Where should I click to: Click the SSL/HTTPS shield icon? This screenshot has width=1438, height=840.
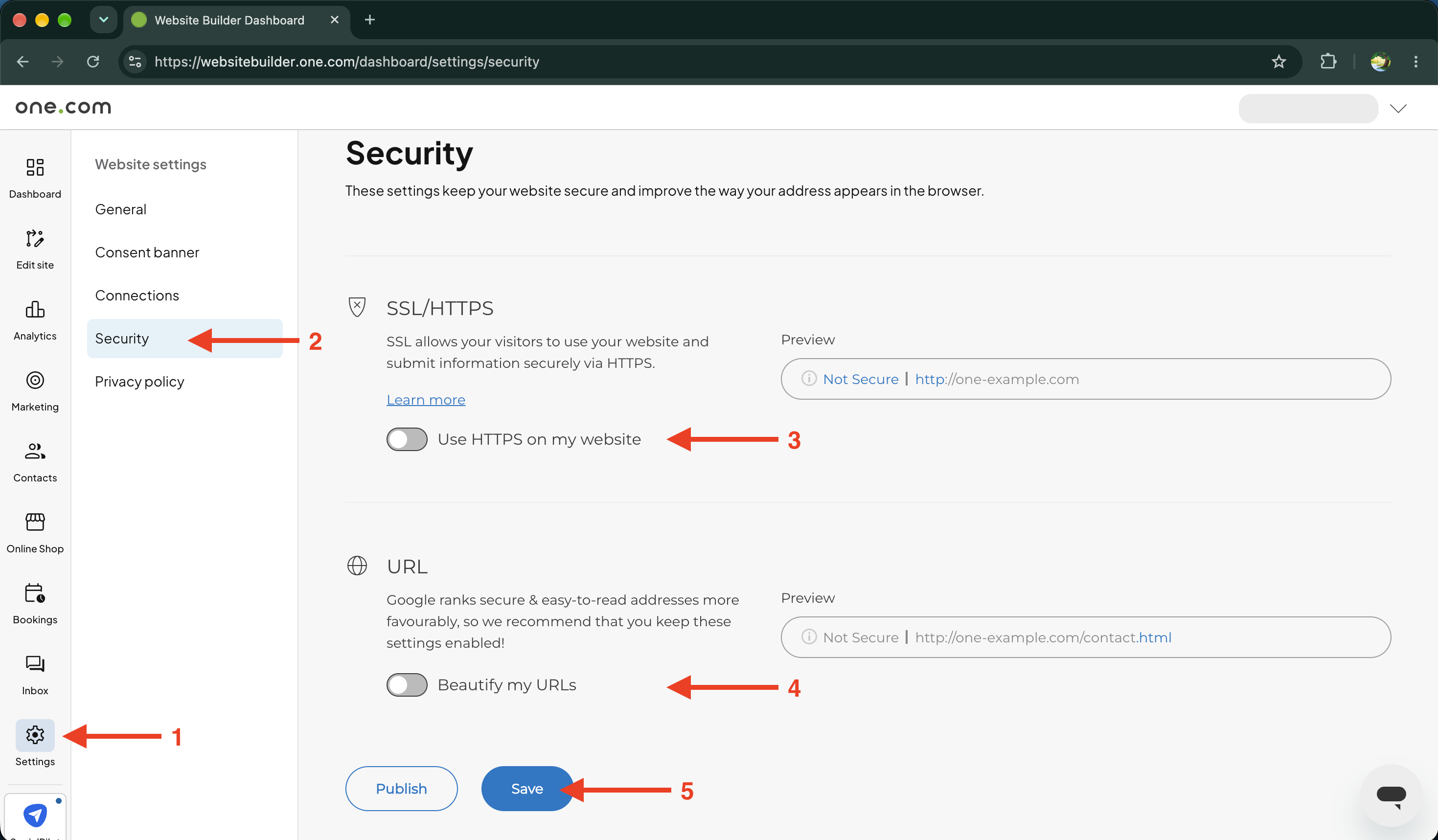click(x=357, y=307)
